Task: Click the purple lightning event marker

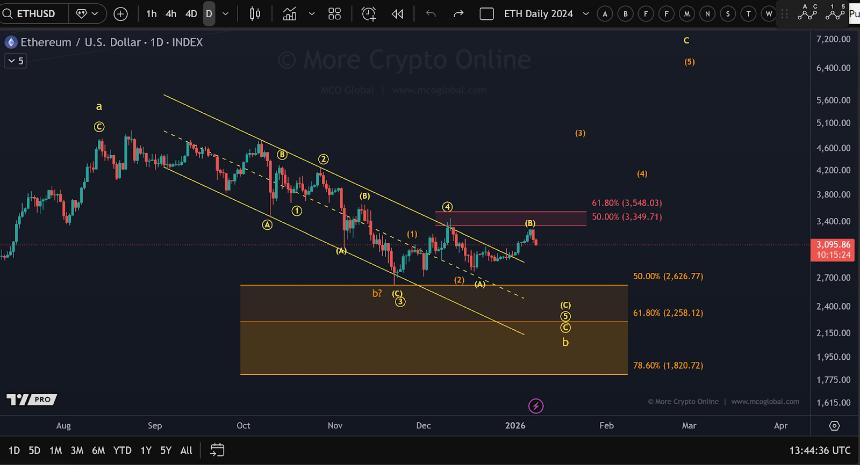Action: 536,405
